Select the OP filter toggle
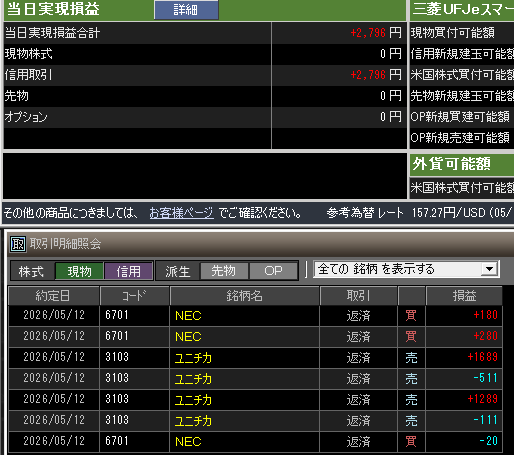The height and width of the screenshot is (455, 514). point(274,271)
